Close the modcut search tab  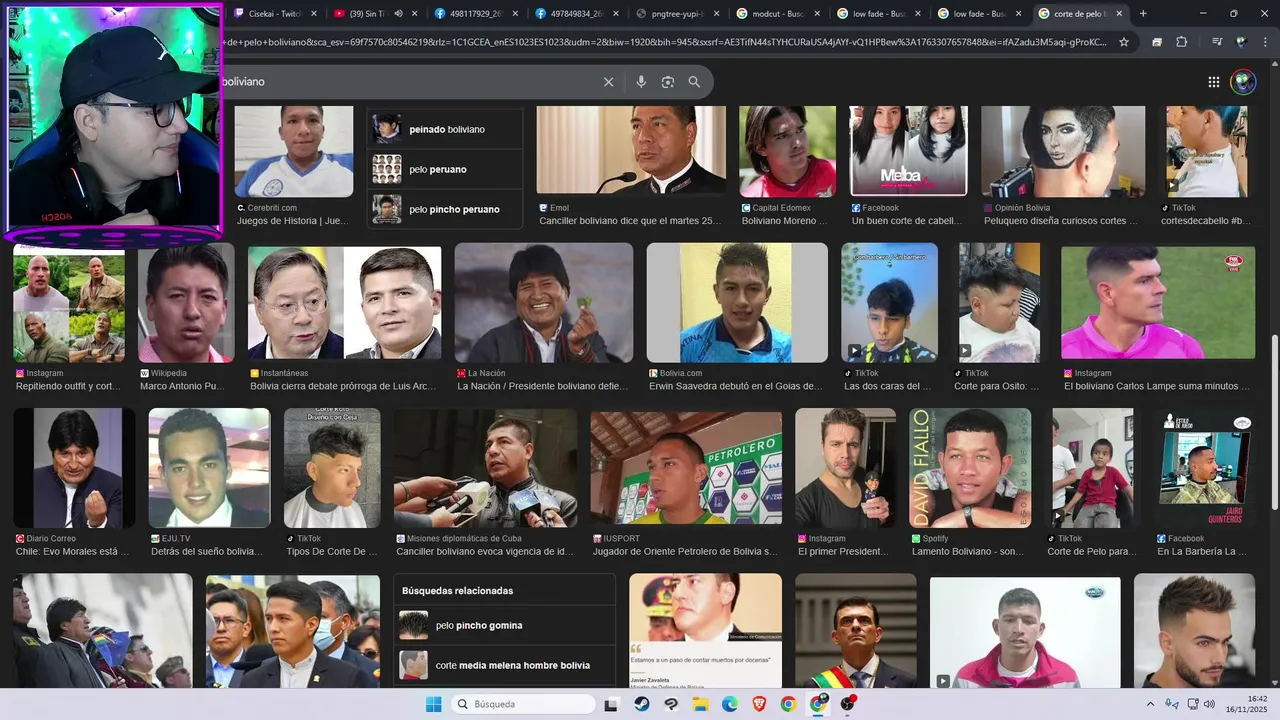[x=816, y=14]
